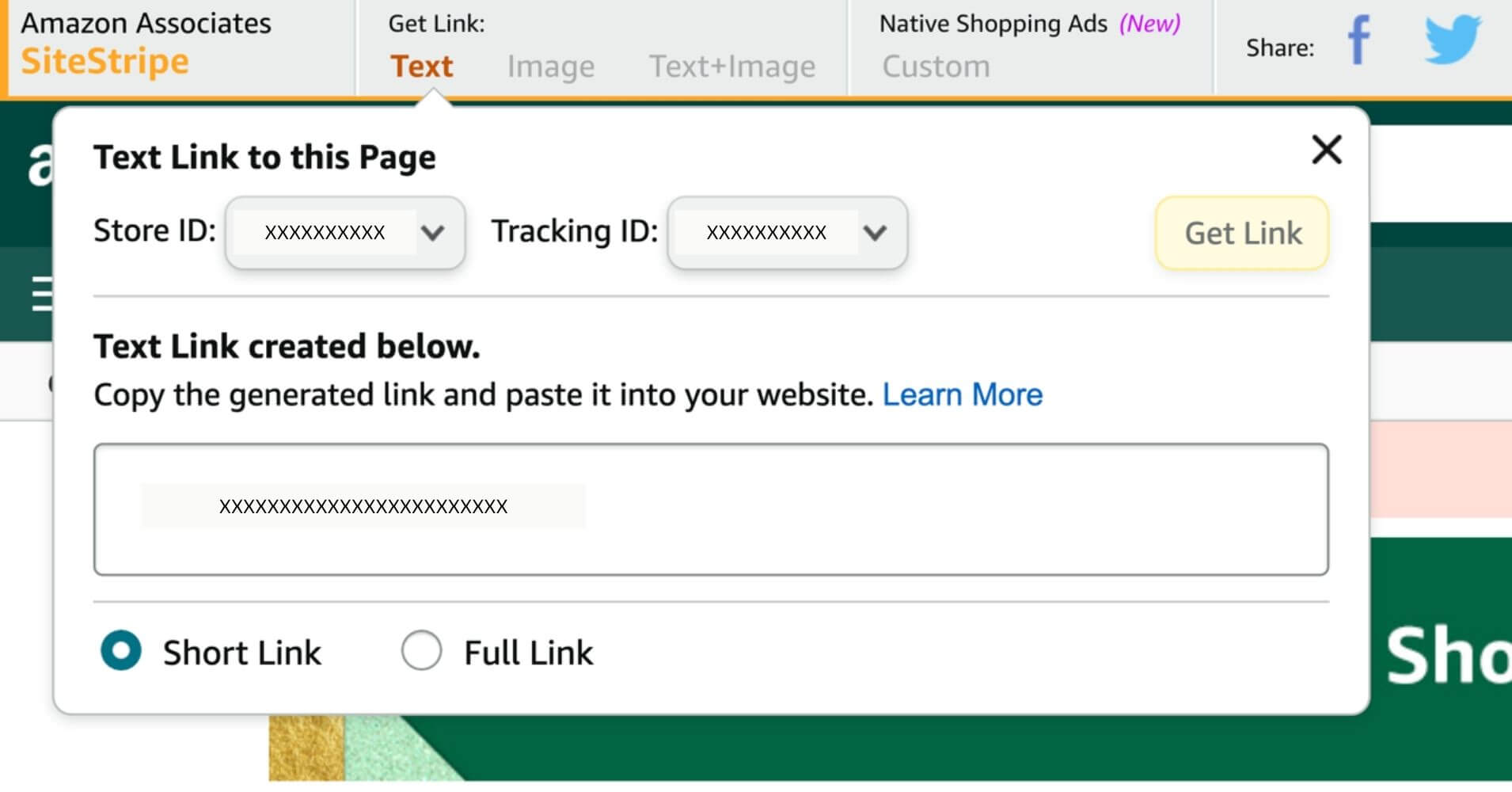The height and width of the screenshot is (792, 1512).
Task: Select the Text link tab
Action: [420, 67]
